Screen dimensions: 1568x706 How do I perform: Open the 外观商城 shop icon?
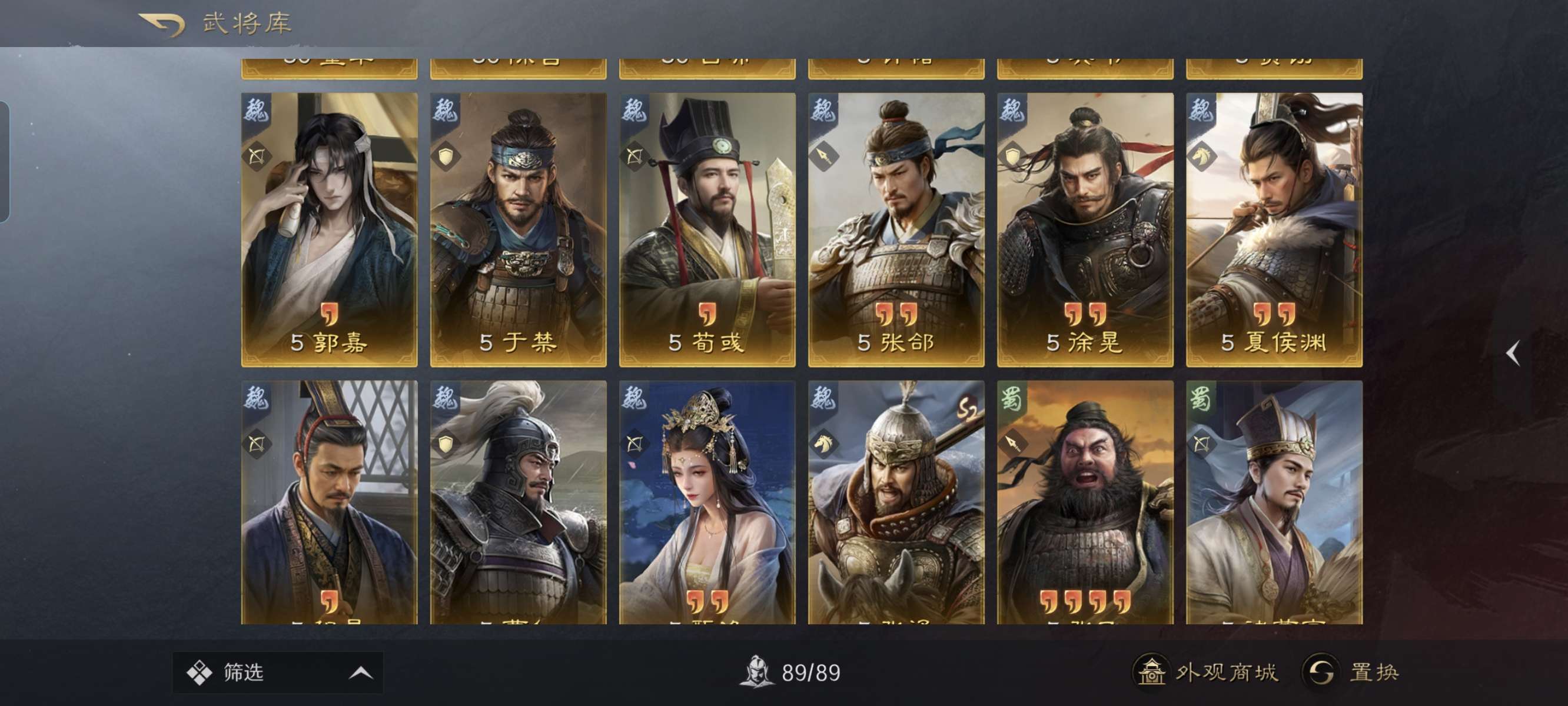(x=1151, y=672)
